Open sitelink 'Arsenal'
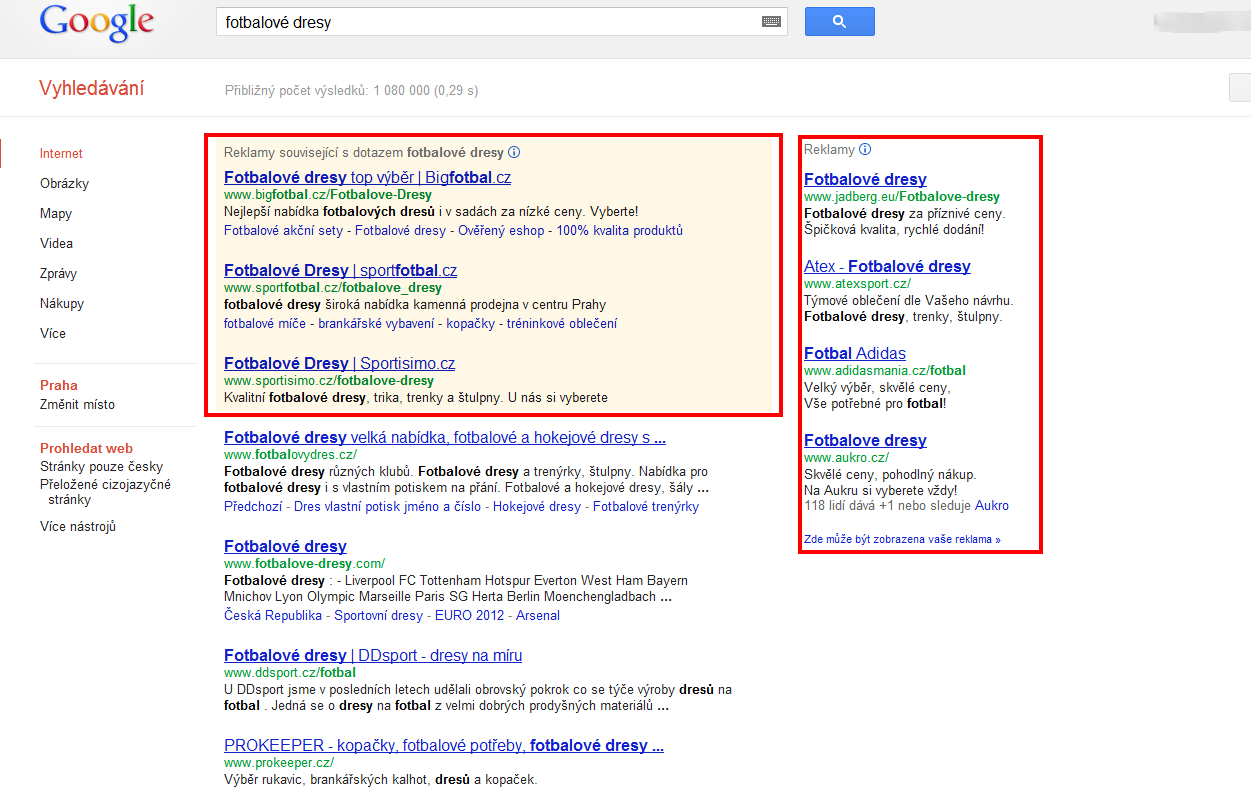 click(x=538, y=616)
